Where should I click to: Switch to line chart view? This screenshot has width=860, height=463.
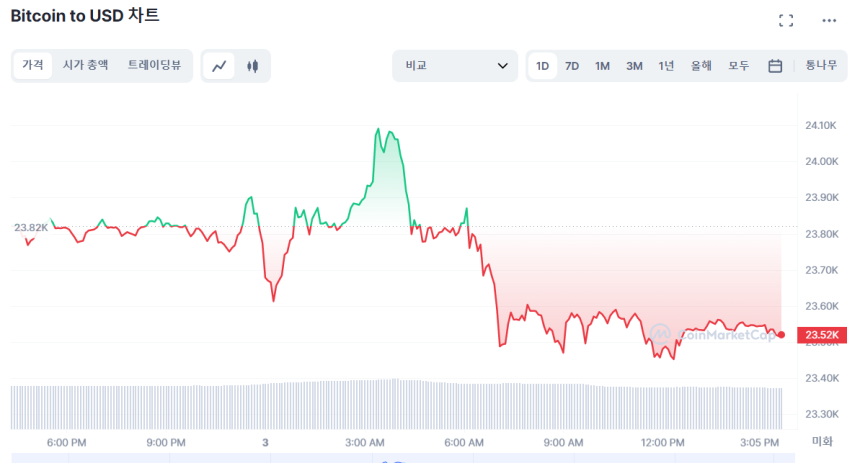click(219, 66)
